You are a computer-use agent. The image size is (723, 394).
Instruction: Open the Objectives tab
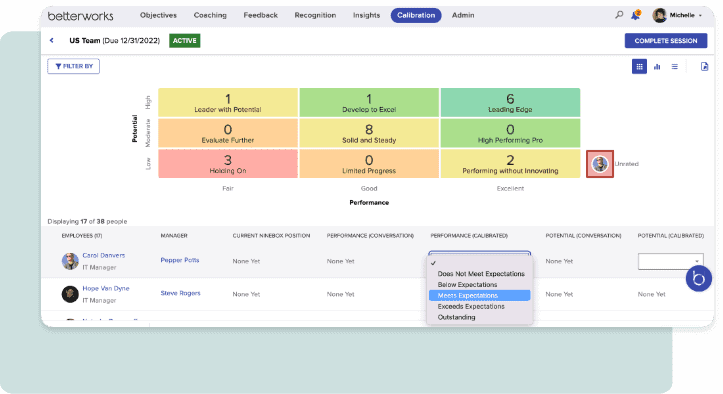pyautogui.click(x=158, y=15)
